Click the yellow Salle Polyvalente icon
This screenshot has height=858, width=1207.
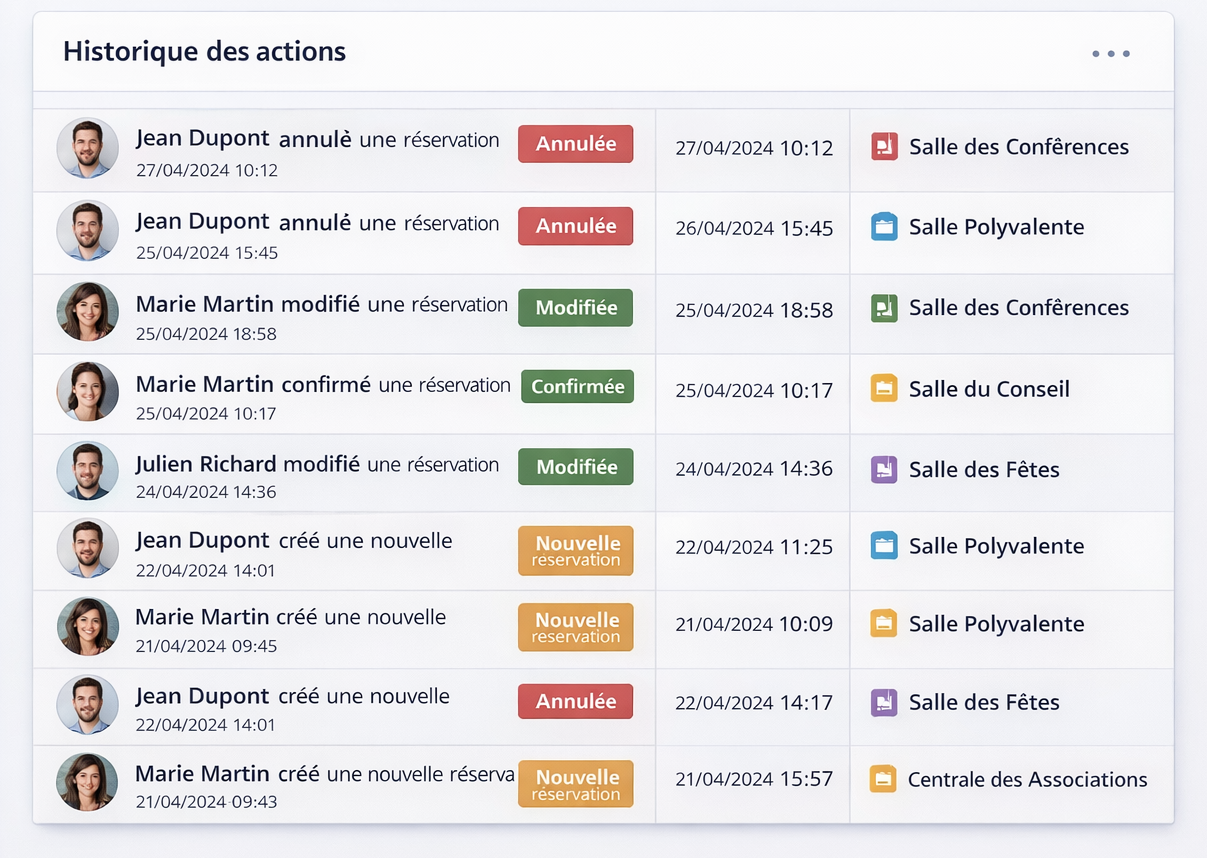point(884,622)
